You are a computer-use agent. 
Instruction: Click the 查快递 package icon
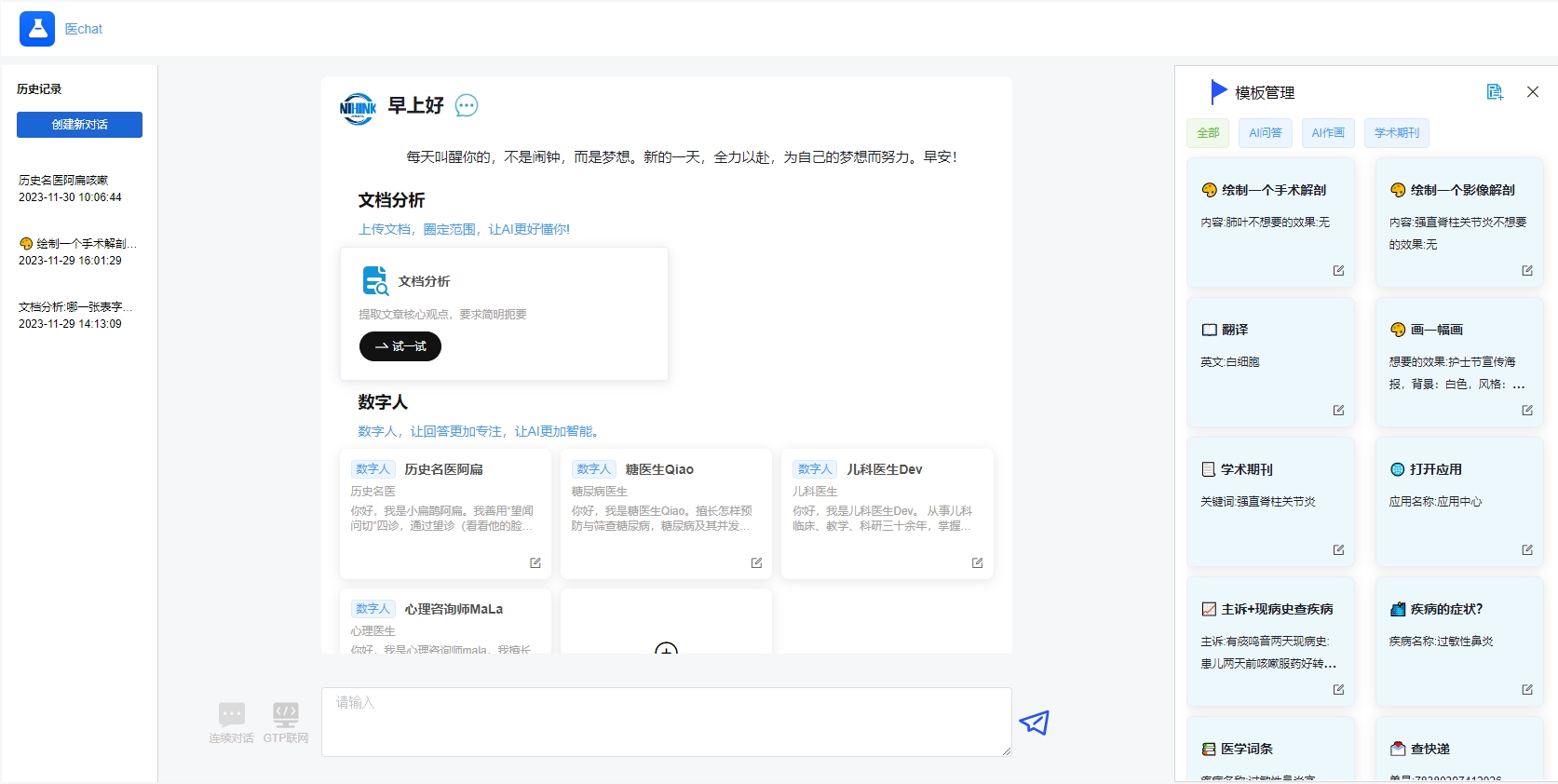coord(1398,749)
